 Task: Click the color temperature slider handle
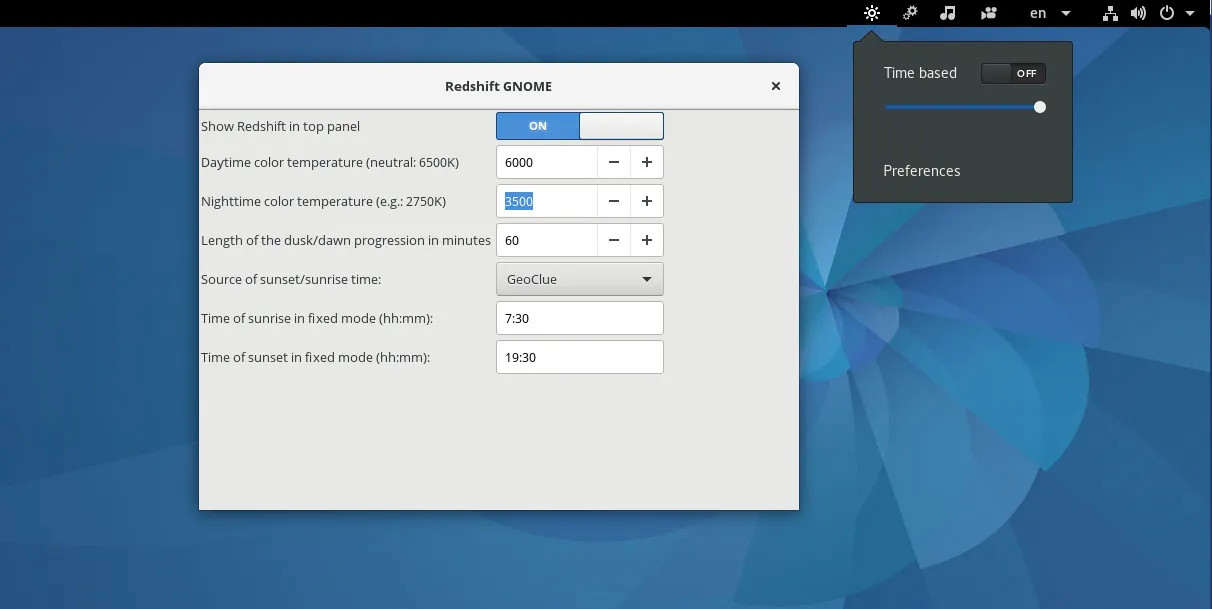[1040, 107]
